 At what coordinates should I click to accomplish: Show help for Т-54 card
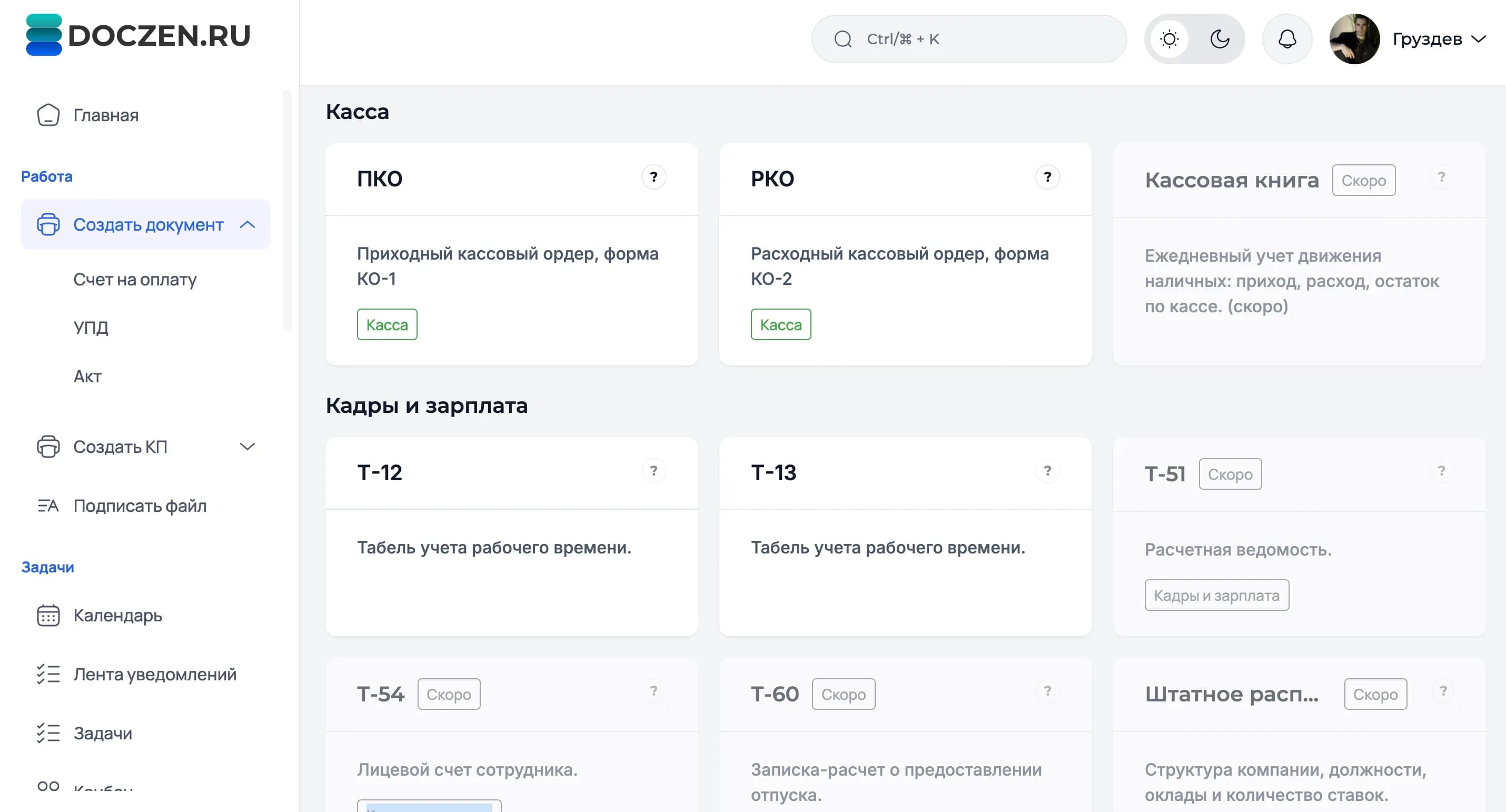point(653,690)
